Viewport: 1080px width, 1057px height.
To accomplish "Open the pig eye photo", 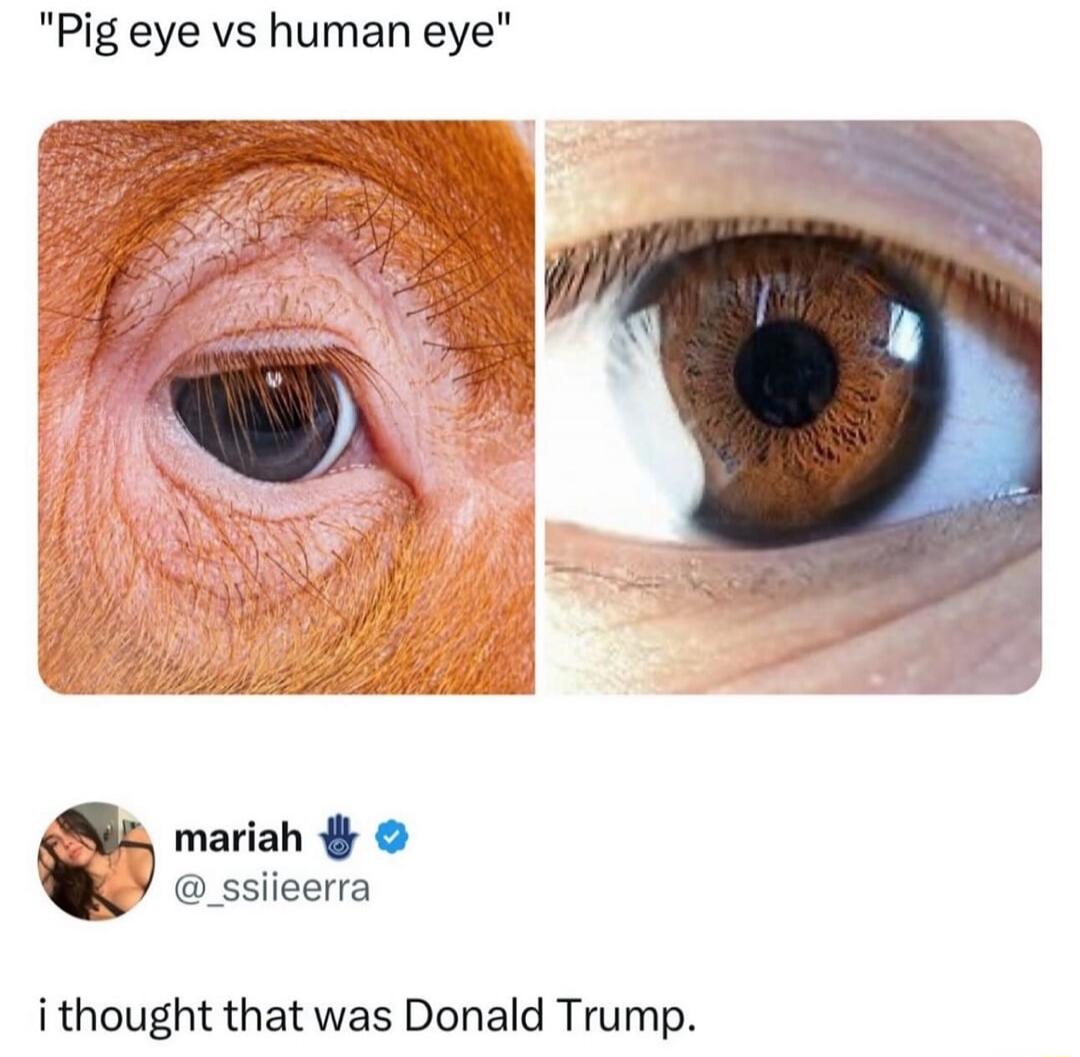I will point(287,407).
